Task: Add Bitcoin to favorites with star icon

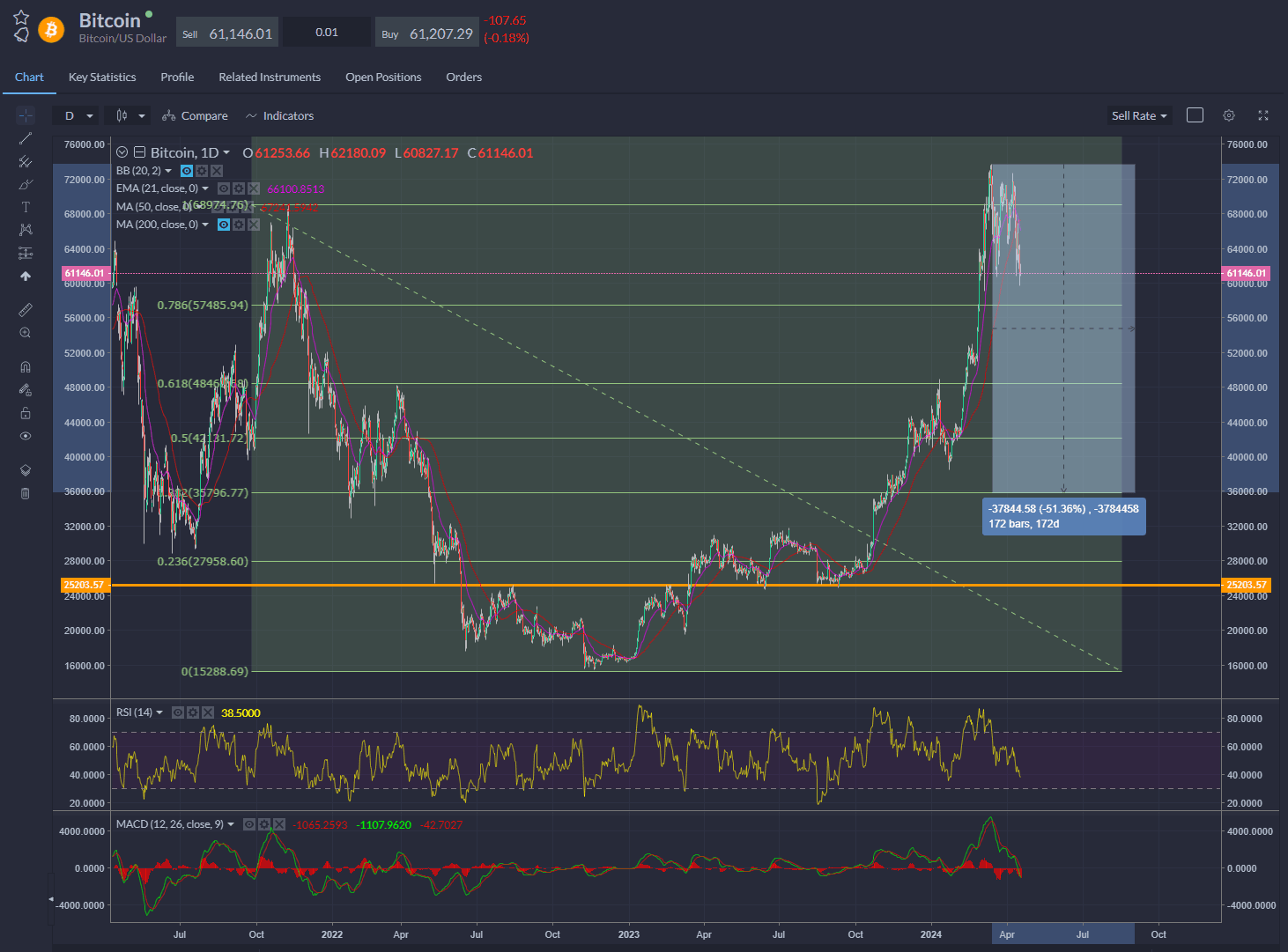Action: pyautogui.click(x=21, y=17)
